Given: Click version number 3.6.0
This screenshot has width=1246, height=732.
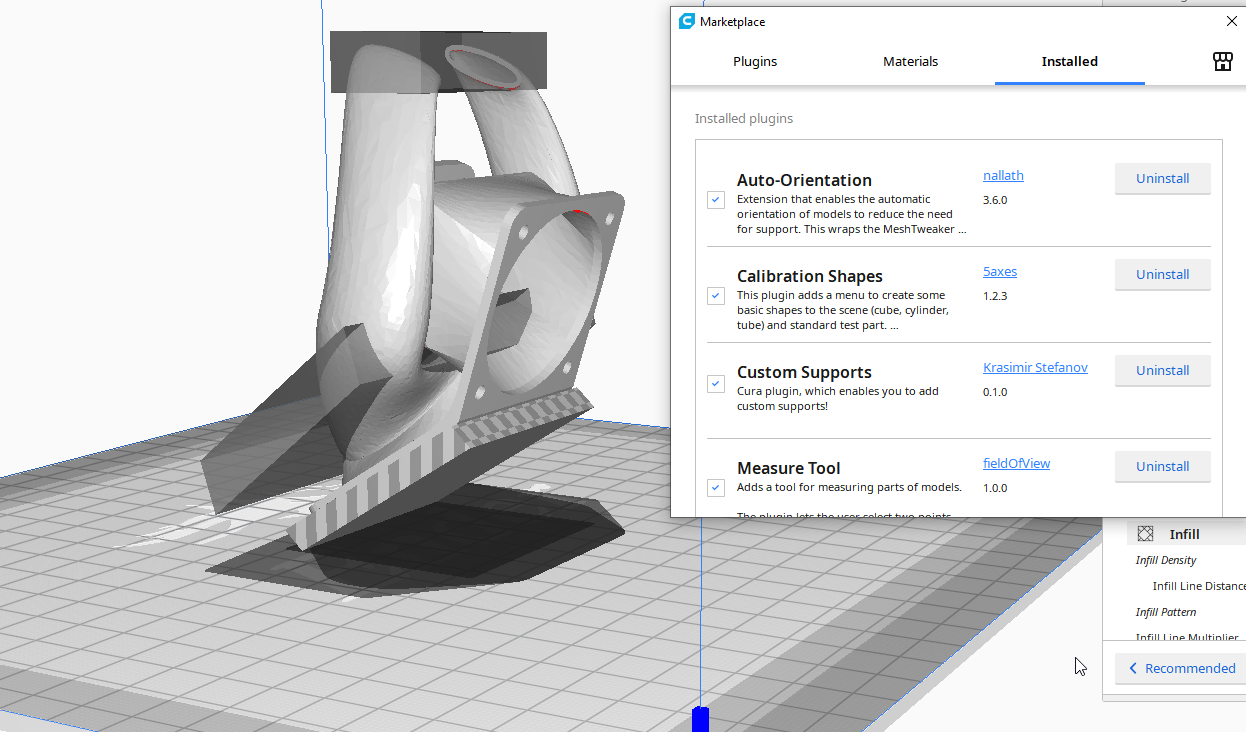Looking at the screenshot, I should coord(995,200).
